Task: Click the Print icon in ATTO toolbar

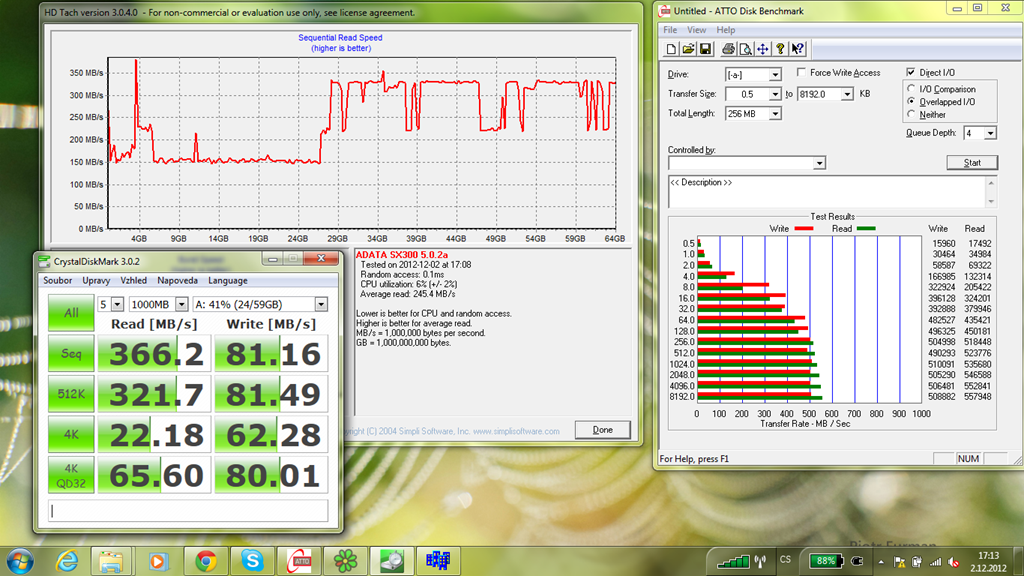Action: (x=729, y=49)
